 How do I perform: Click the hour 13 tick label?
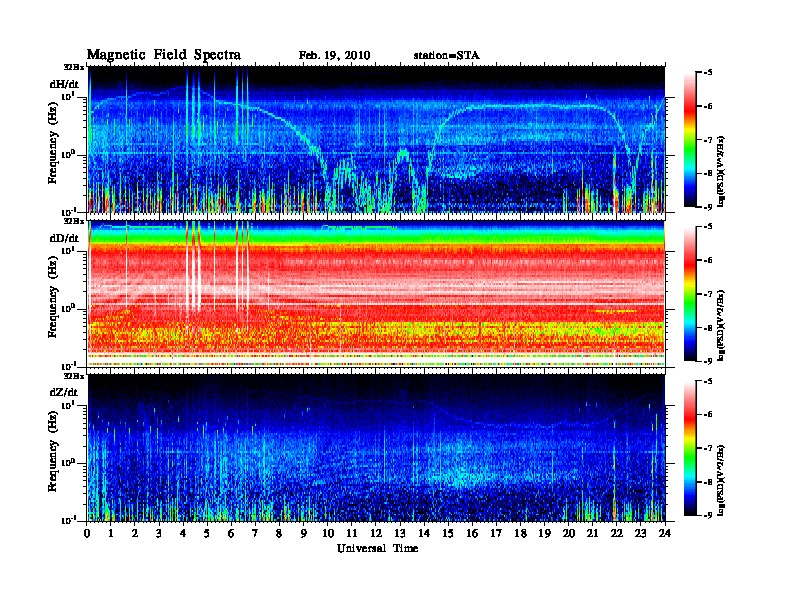tap(400, 533)
